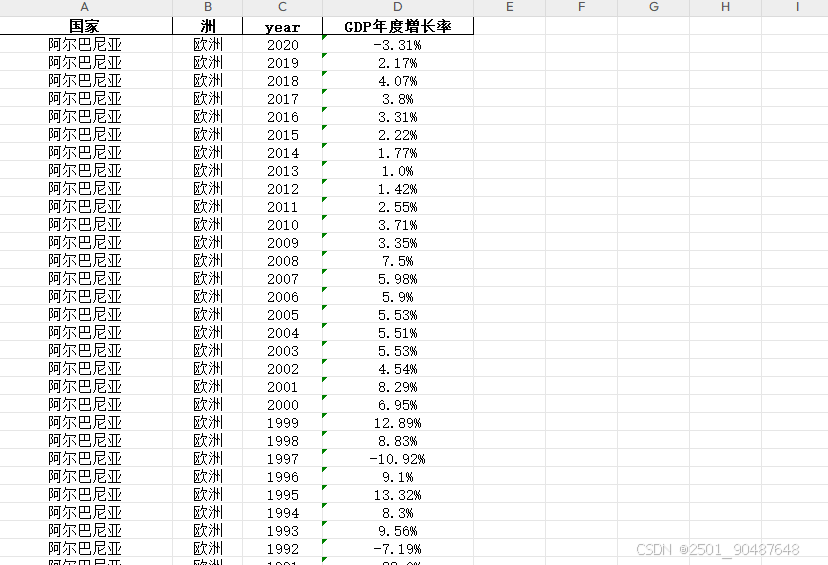Viewport: 828px width, 565px height.
Task: Select the cell showing 5.9%
Action: 398,297
